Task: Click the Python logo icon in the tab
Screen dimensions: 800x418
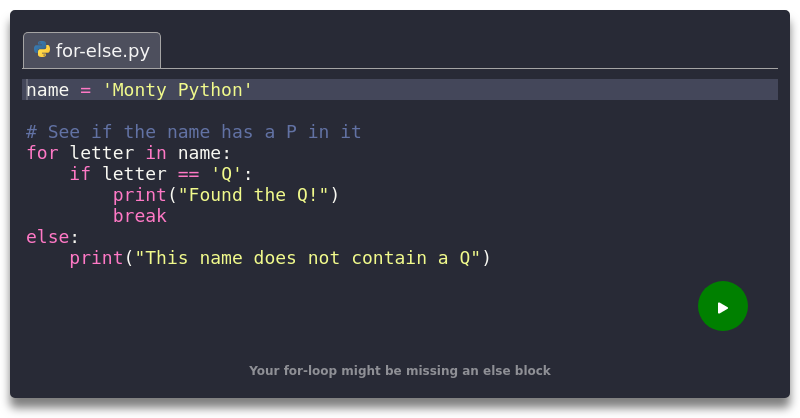Action: click(x=42, y=50)
